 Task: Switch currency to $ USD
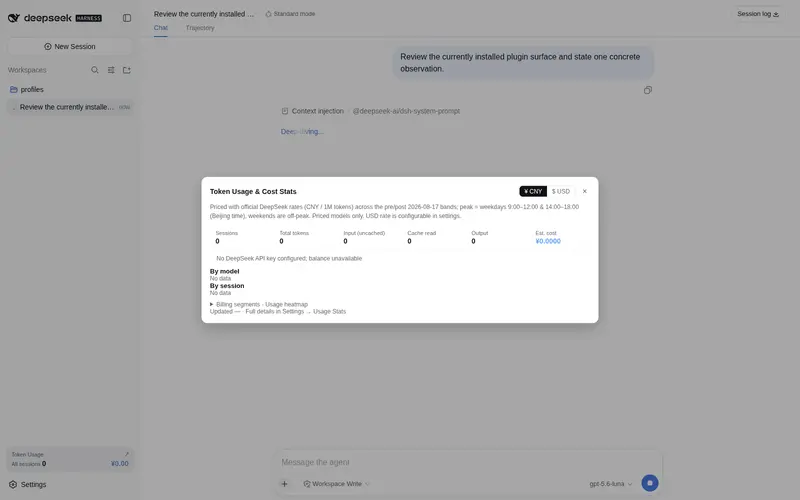pyautogui.click(x=561, y=191)
